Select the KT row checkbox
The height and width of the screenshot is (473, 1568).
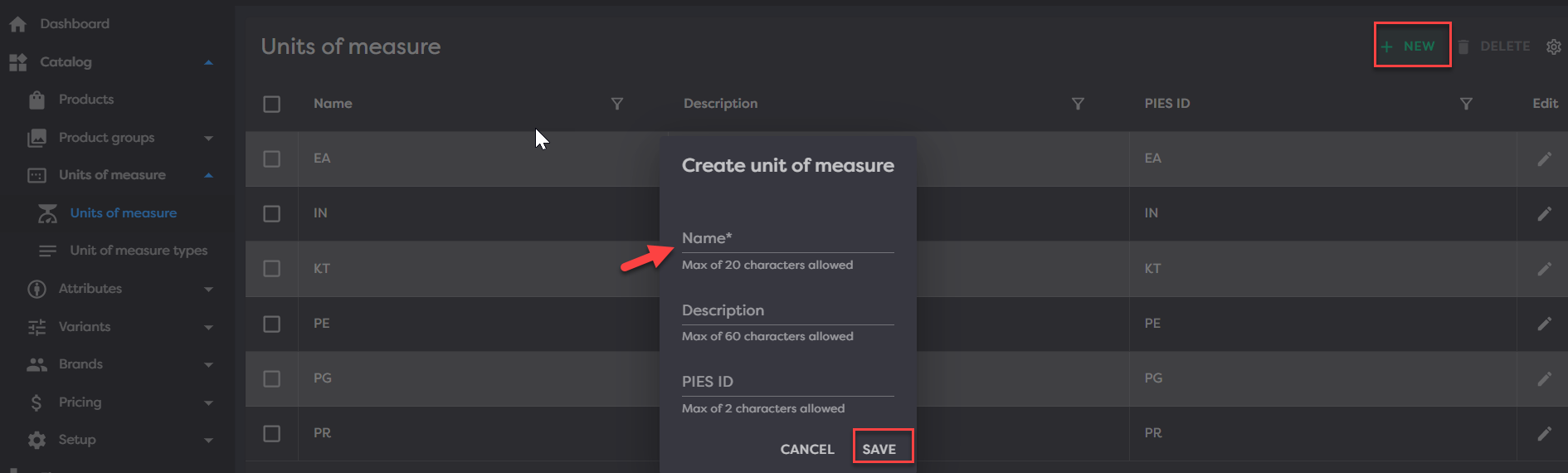click(x=271, y=269)
